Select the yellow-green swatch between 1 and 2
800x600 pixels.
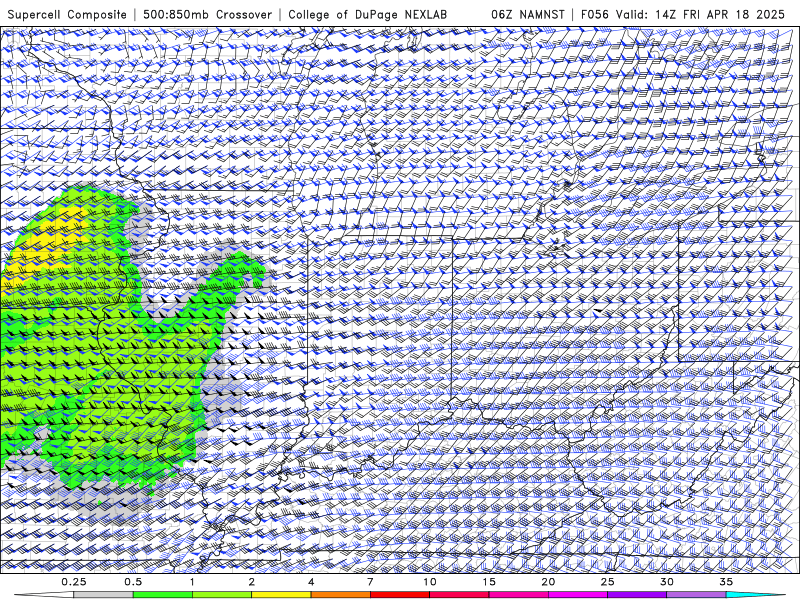[x=222, y=595]
